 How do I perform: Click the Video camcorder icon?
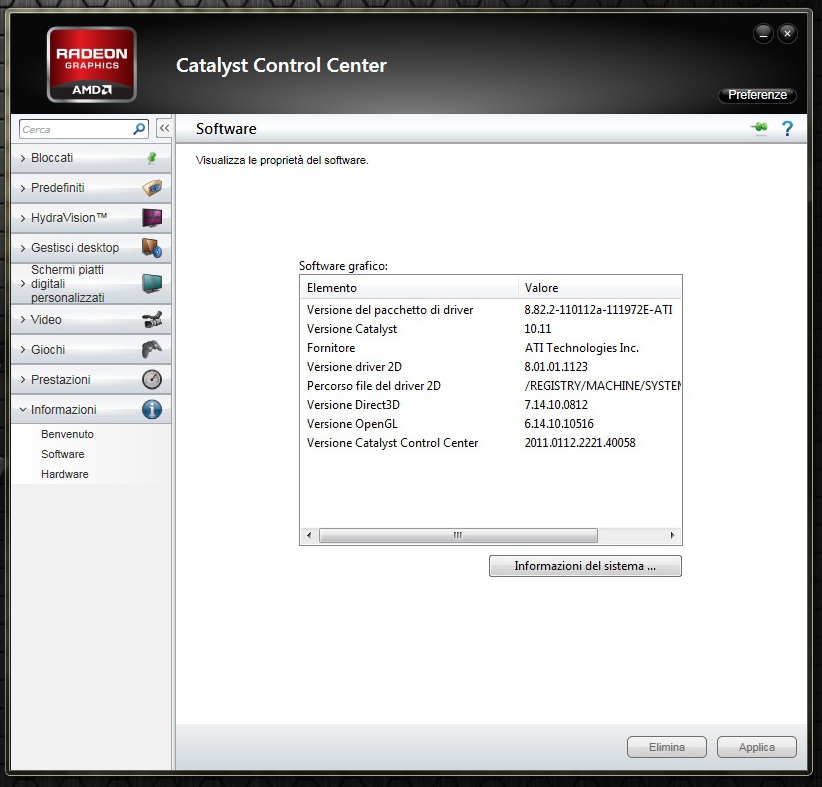152,319
